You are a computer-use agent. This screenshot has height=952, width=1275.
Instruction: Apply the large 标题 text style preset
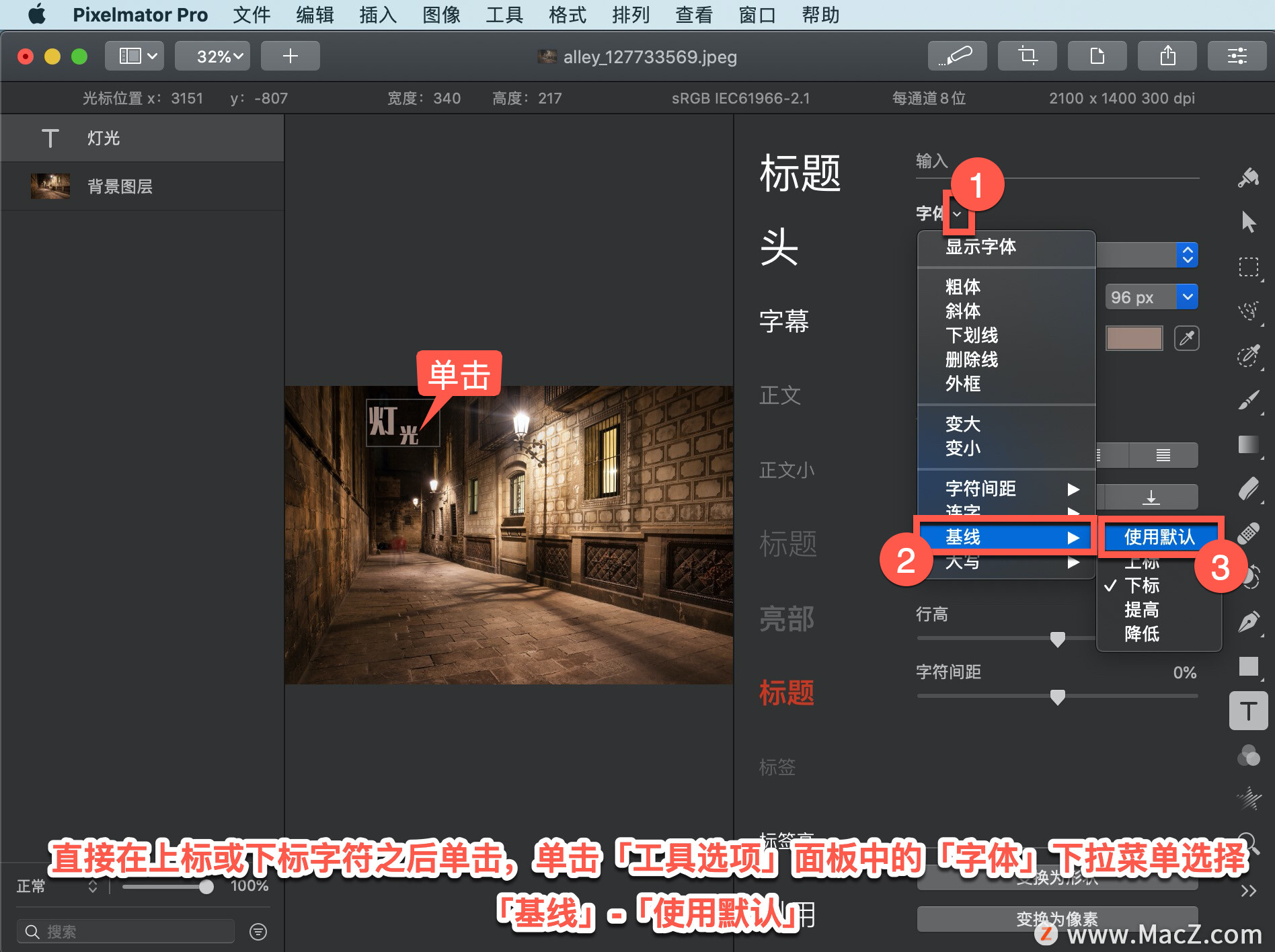(x=800, y=173)
